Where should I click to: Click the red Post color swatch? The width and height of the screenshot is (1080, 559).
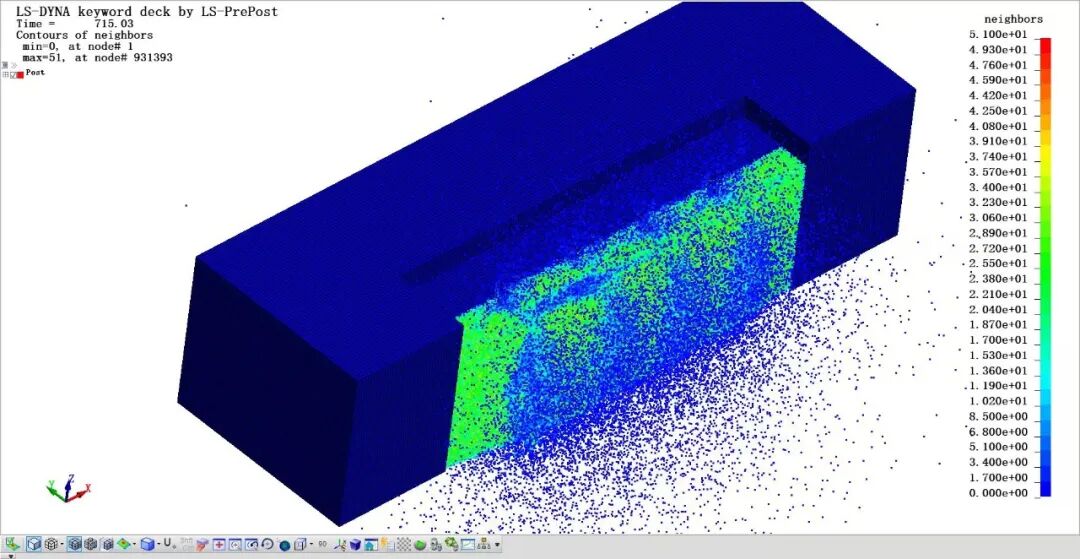21,74
